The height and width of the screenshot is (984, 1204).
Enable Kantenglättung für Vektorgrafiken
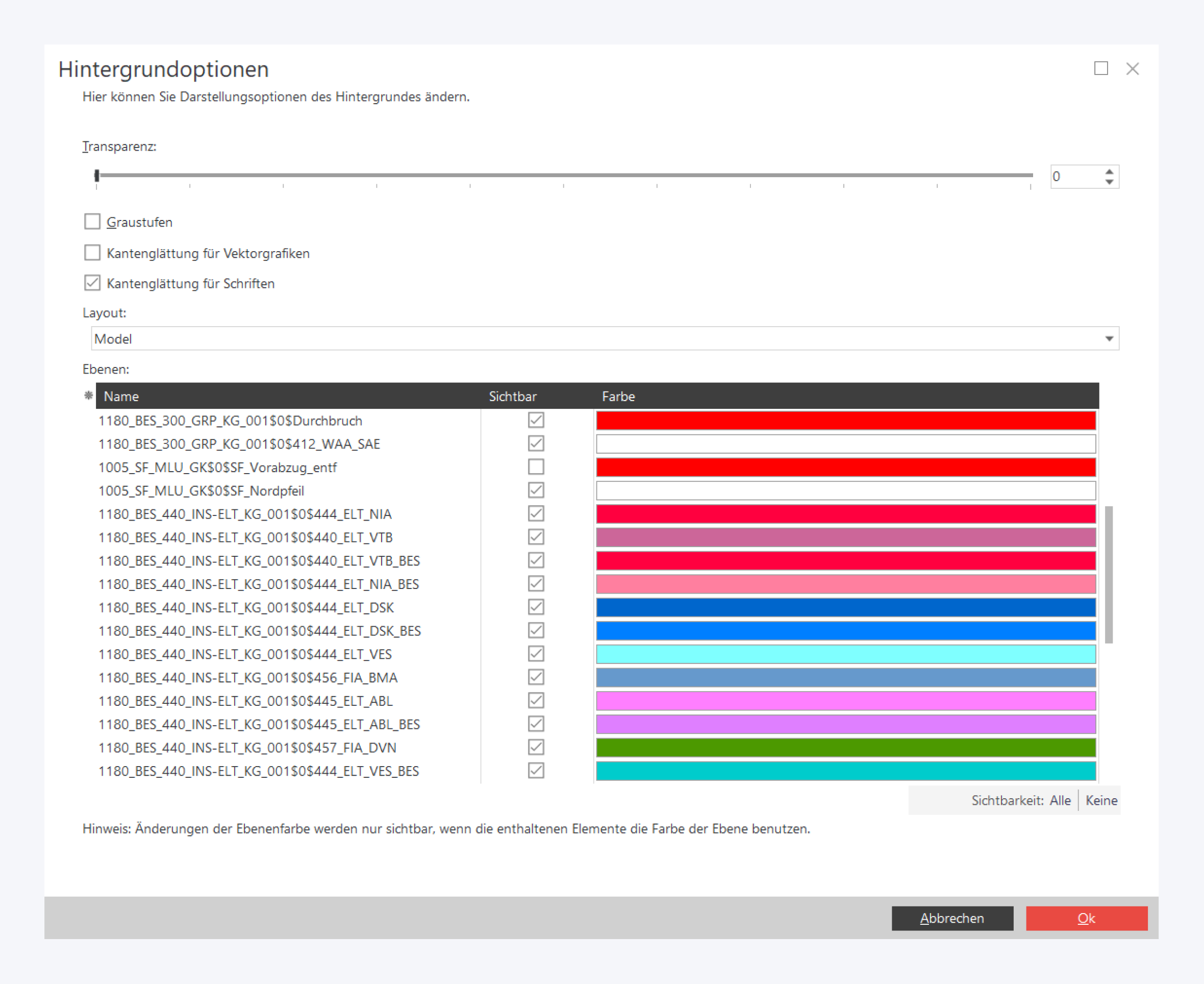92,253
